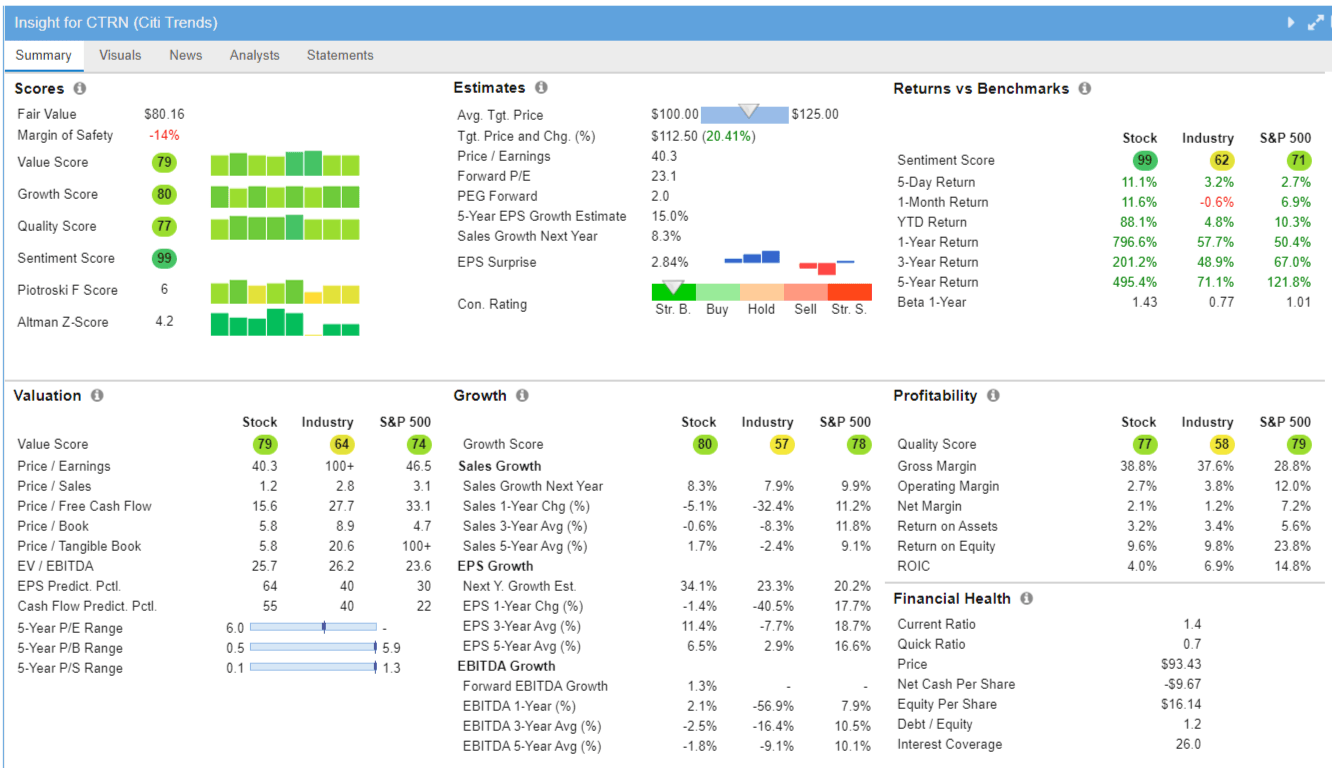The height and width of the screenshot is (768, 1332).
Task: Click the YTD Return 88.1% stock value
Action: click(1138, 222)
